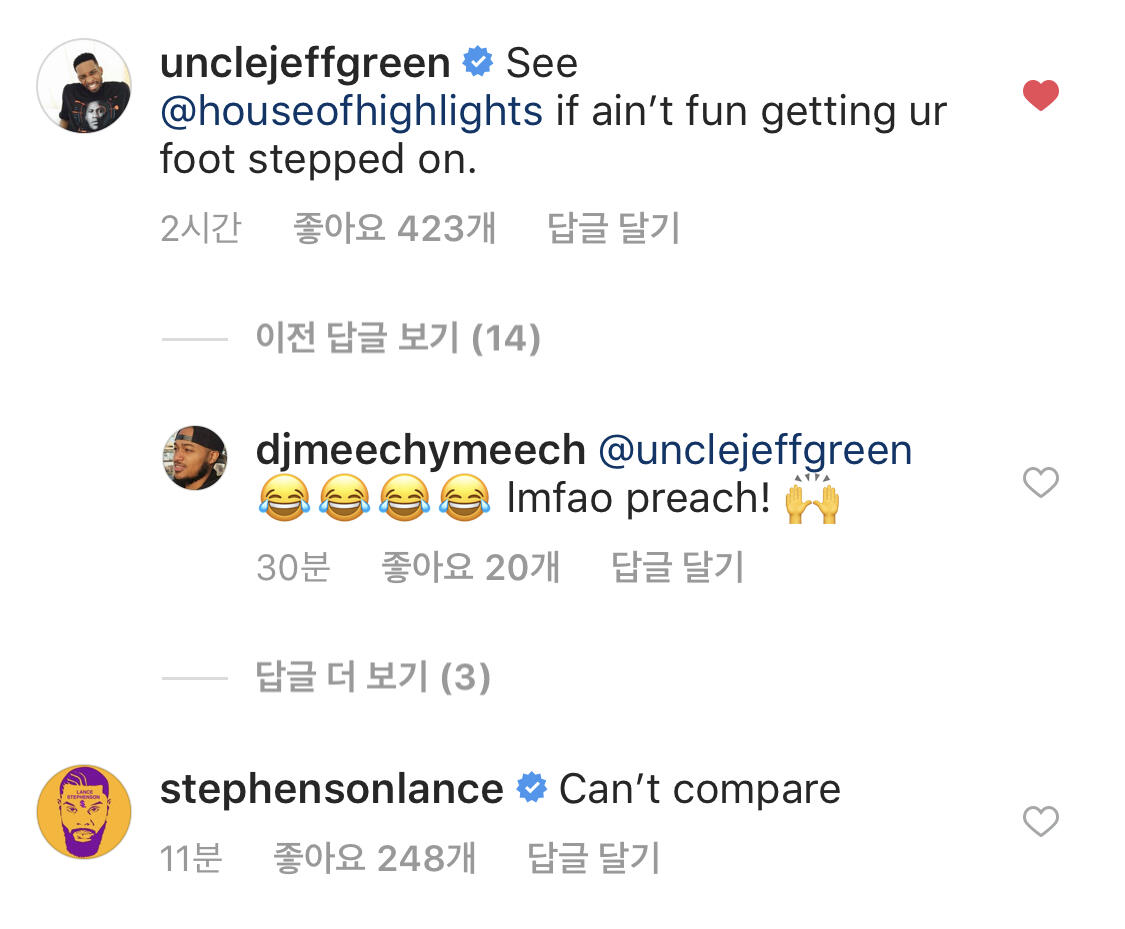Show more replies (3)
1125x929 pixels.
click(372, 678)
